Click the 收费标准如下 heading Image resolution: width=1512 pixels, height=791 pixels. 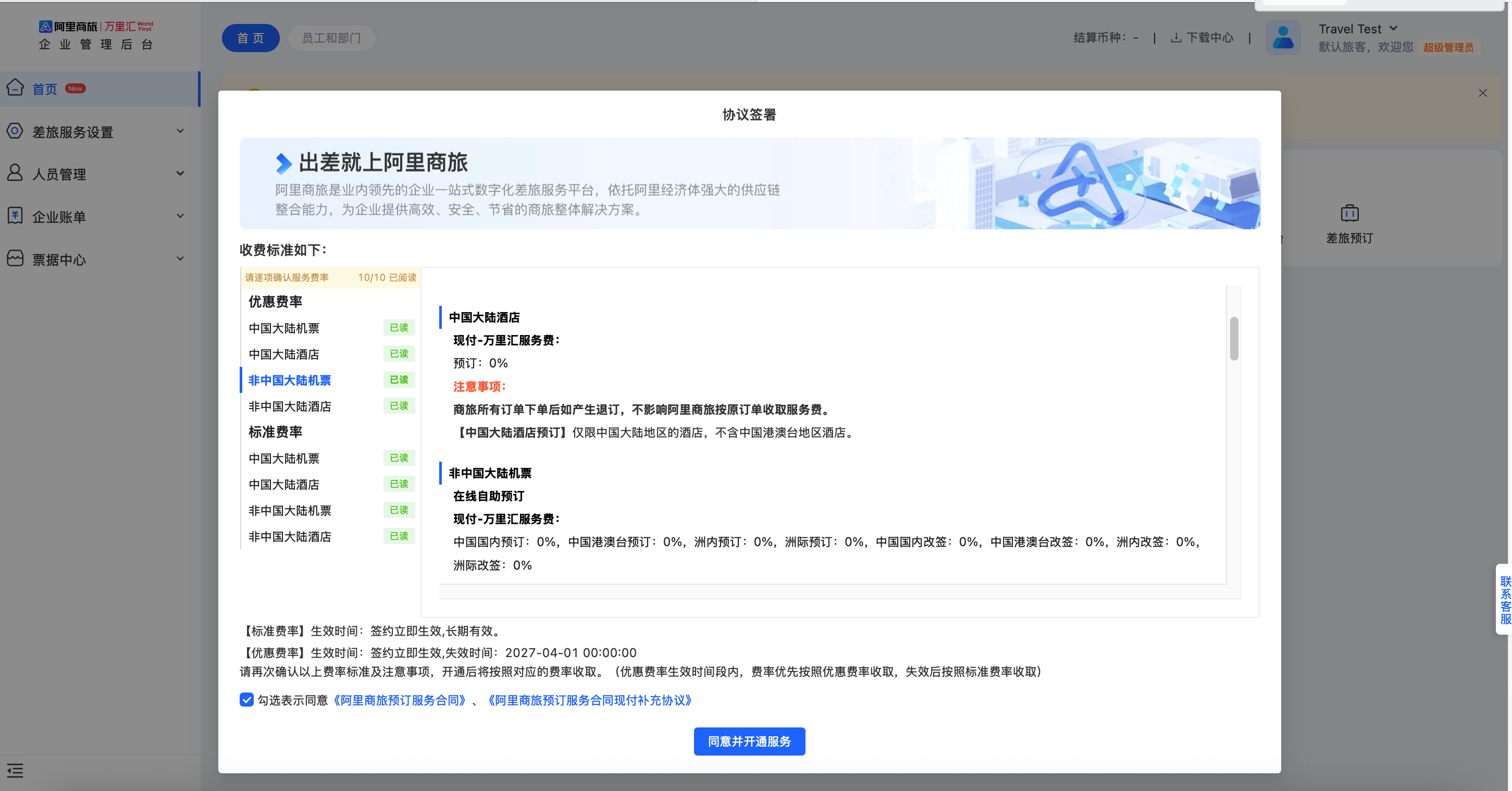(283, 250)
